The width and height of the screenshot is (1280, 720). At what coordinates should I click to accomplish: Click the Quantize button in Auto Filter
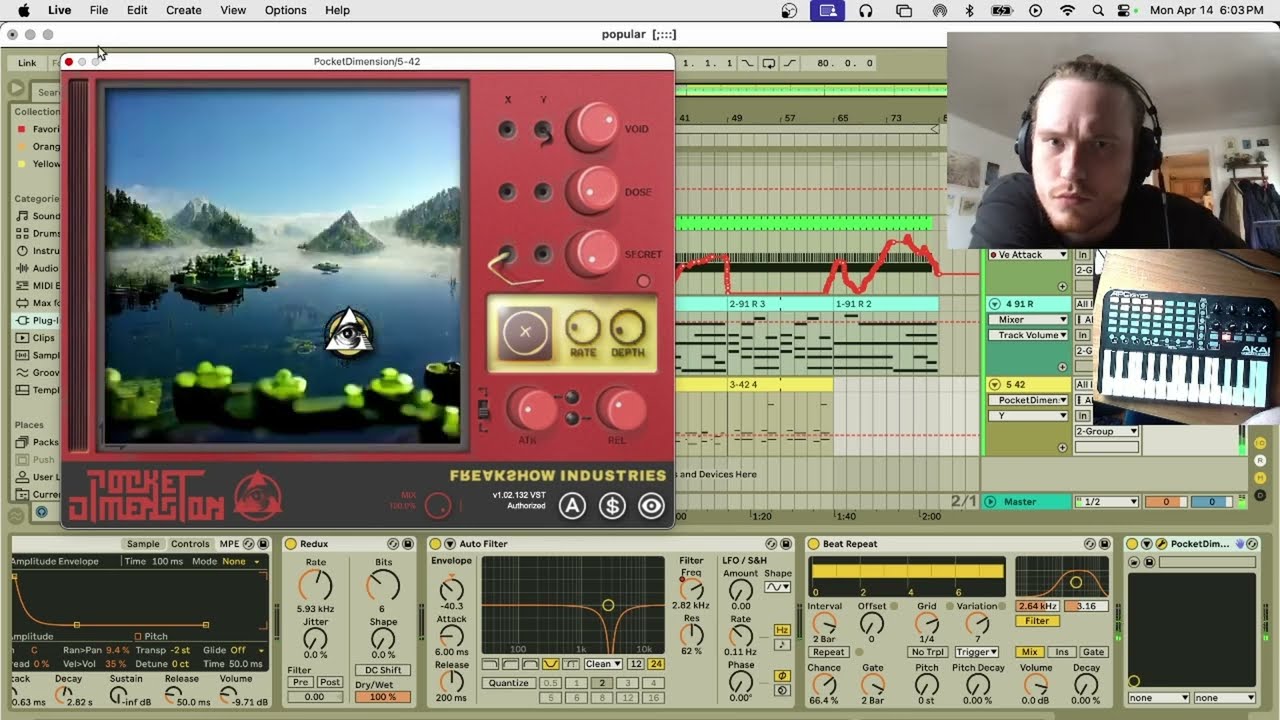tap(509, 683)
